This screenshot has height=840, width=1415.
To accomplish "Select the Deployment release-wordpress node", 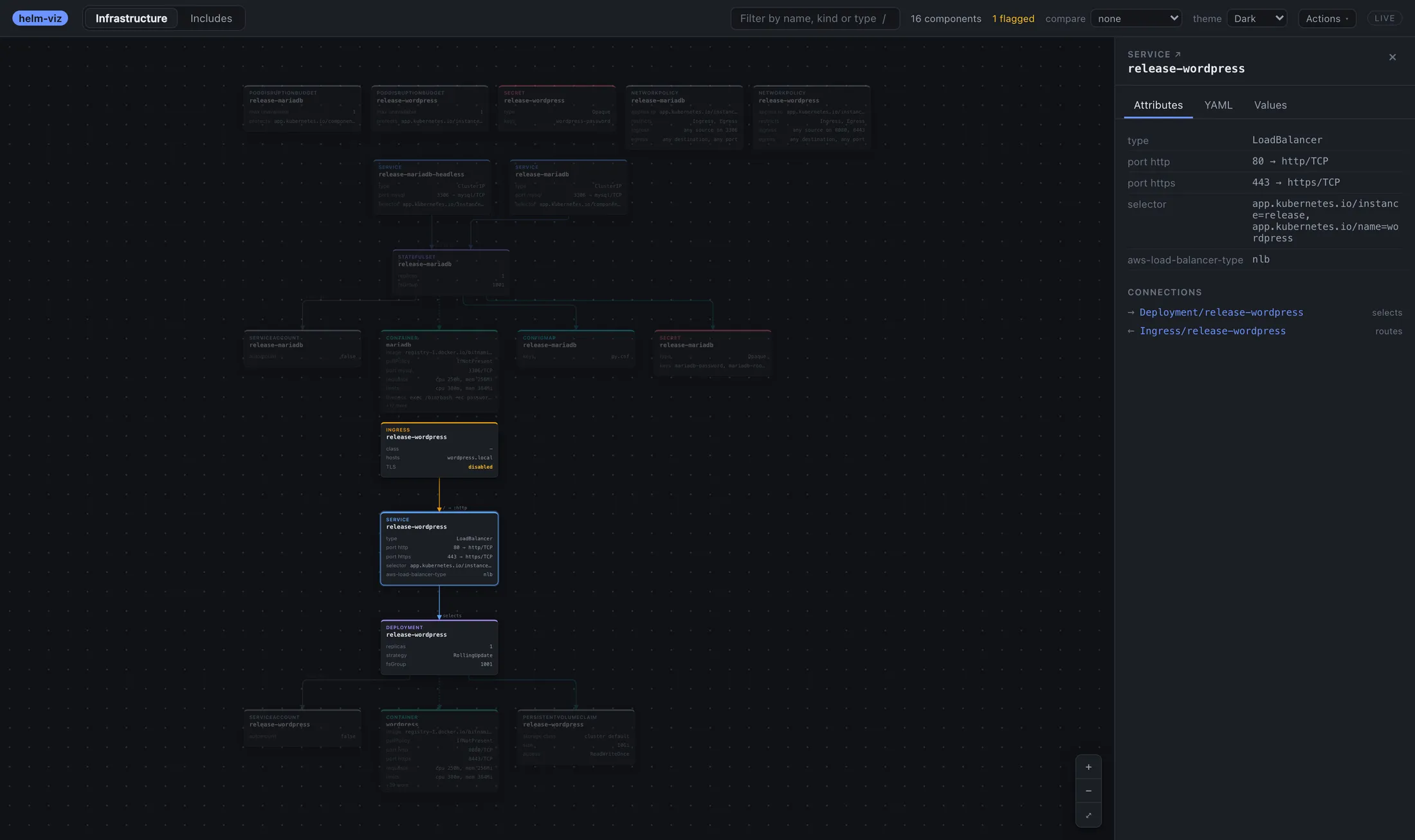I will tap(439, 647).
